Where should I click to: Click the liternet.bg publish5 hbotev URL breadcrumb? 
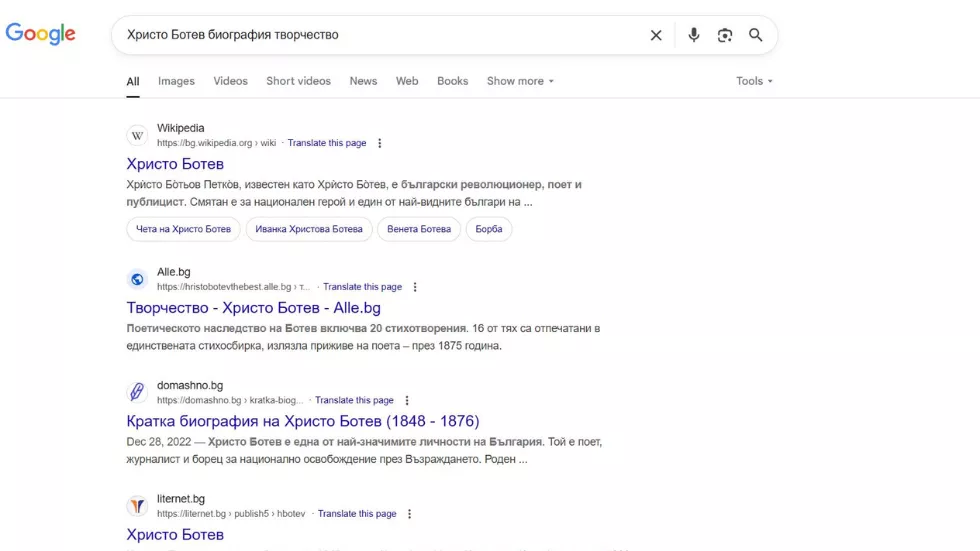click(231, 514)
